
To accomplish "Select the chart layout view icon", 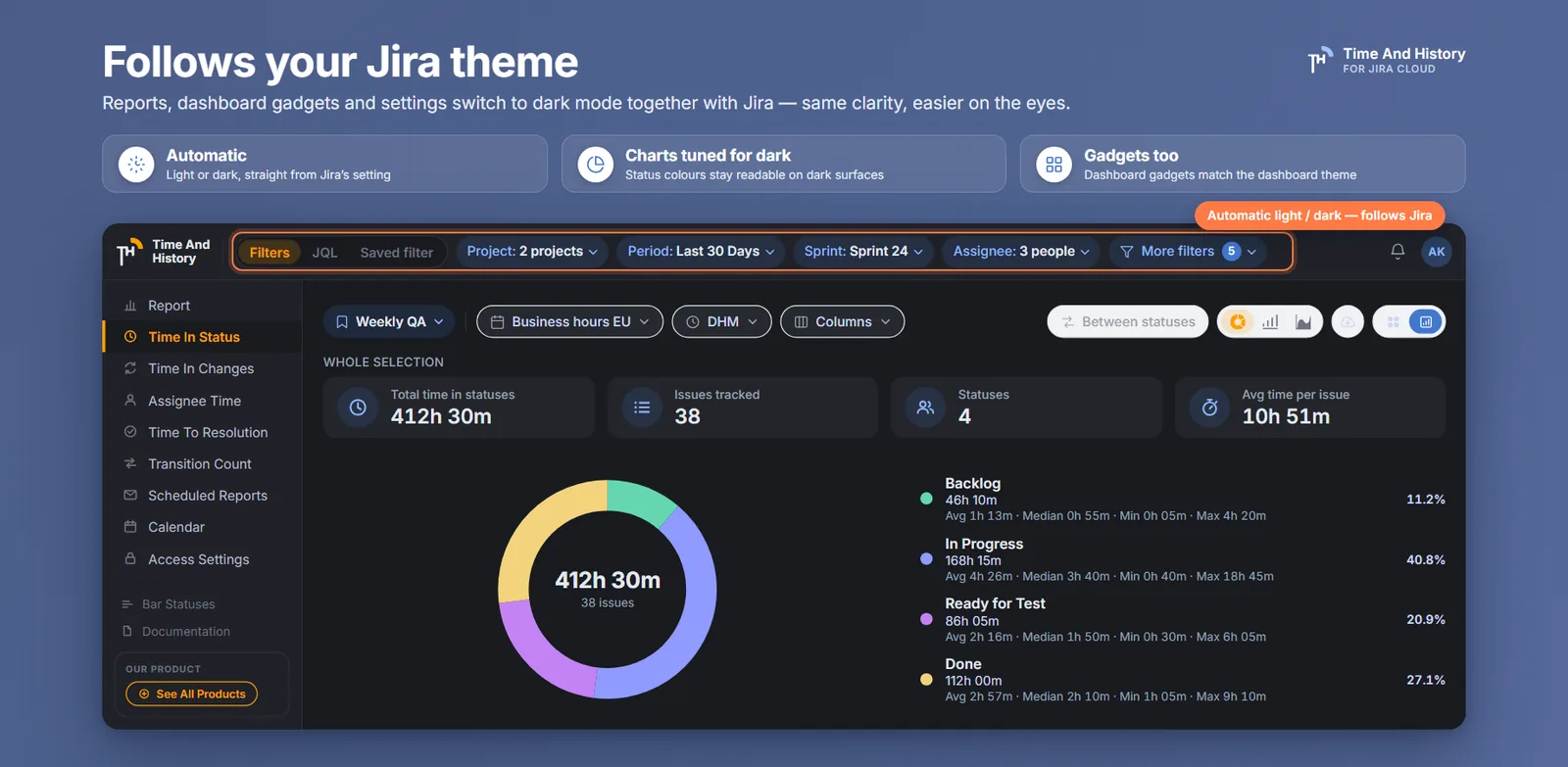I will (x=1426, y=321).
